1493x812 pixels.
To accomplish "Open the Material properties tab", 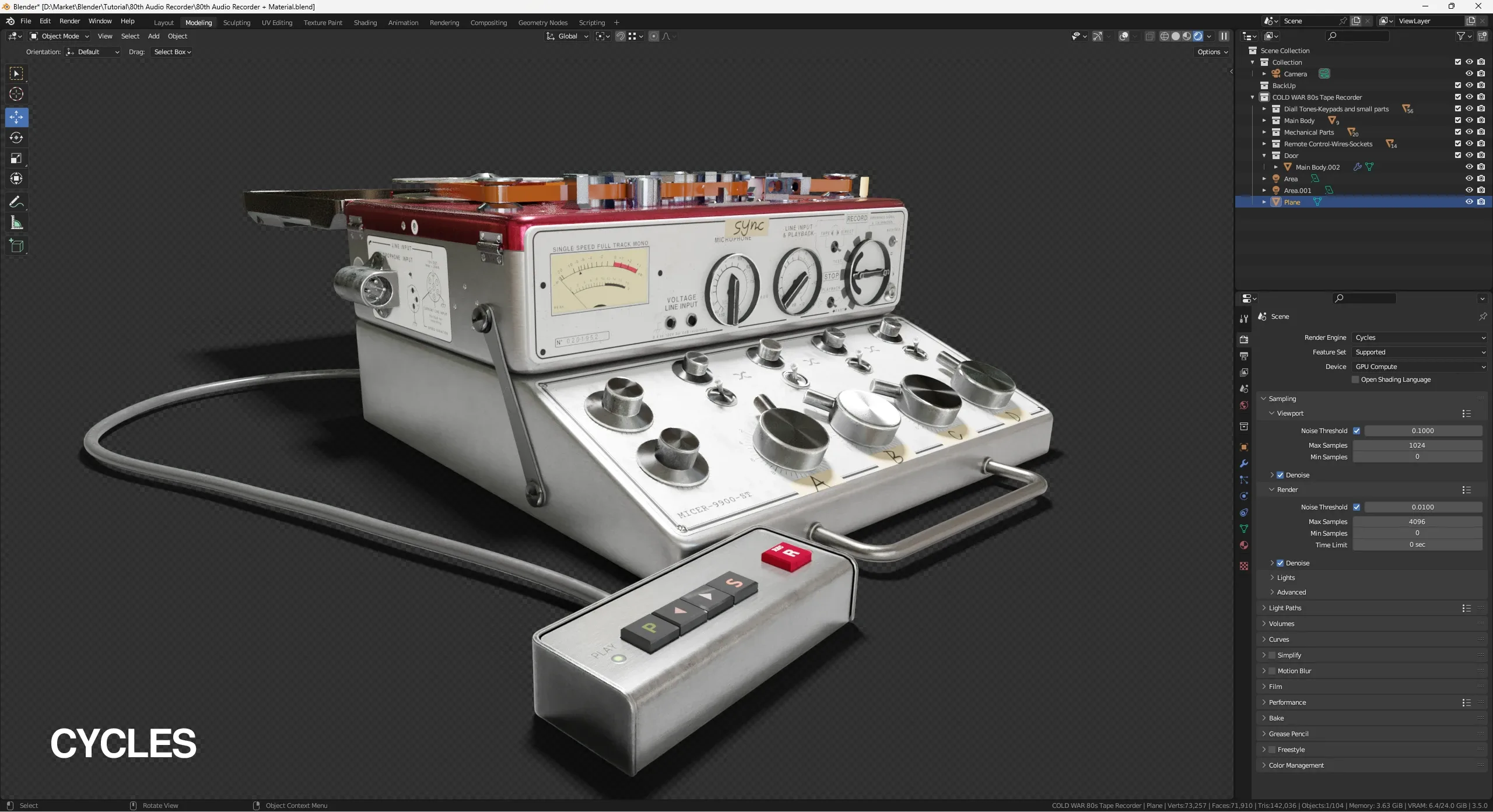I will [1244, 544].
